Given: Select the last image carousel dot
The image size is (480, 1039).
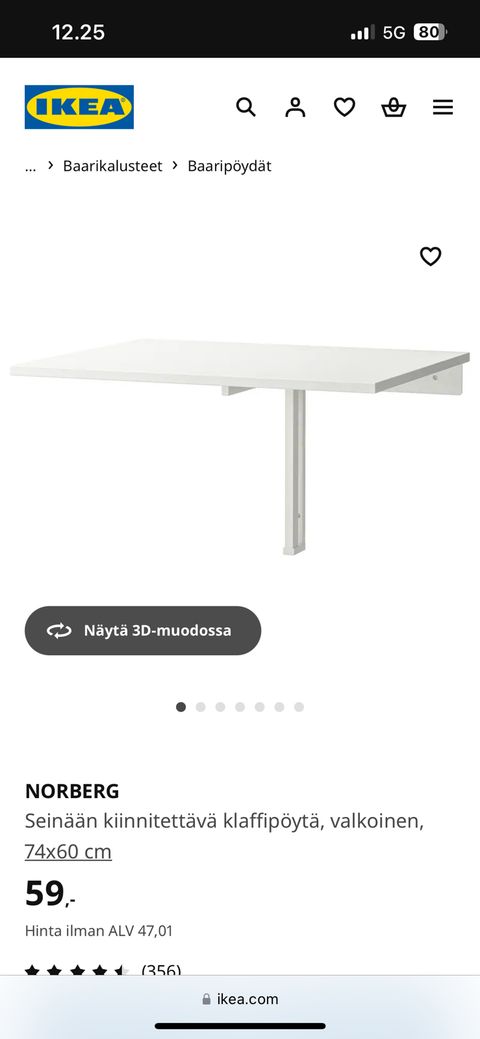Looking at the screenshot, I should 299,707.
